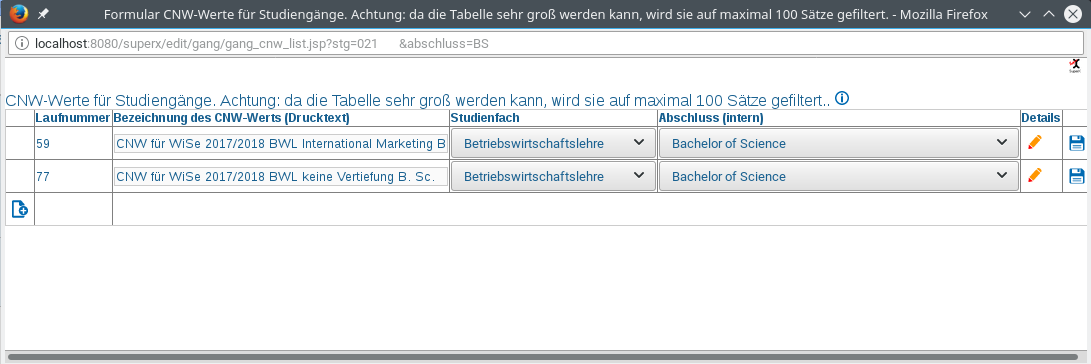Expand Studienfach dropdown for row 77
Image resolution: width=1091 pixels, height=364 pixels.
coord(553,176)
